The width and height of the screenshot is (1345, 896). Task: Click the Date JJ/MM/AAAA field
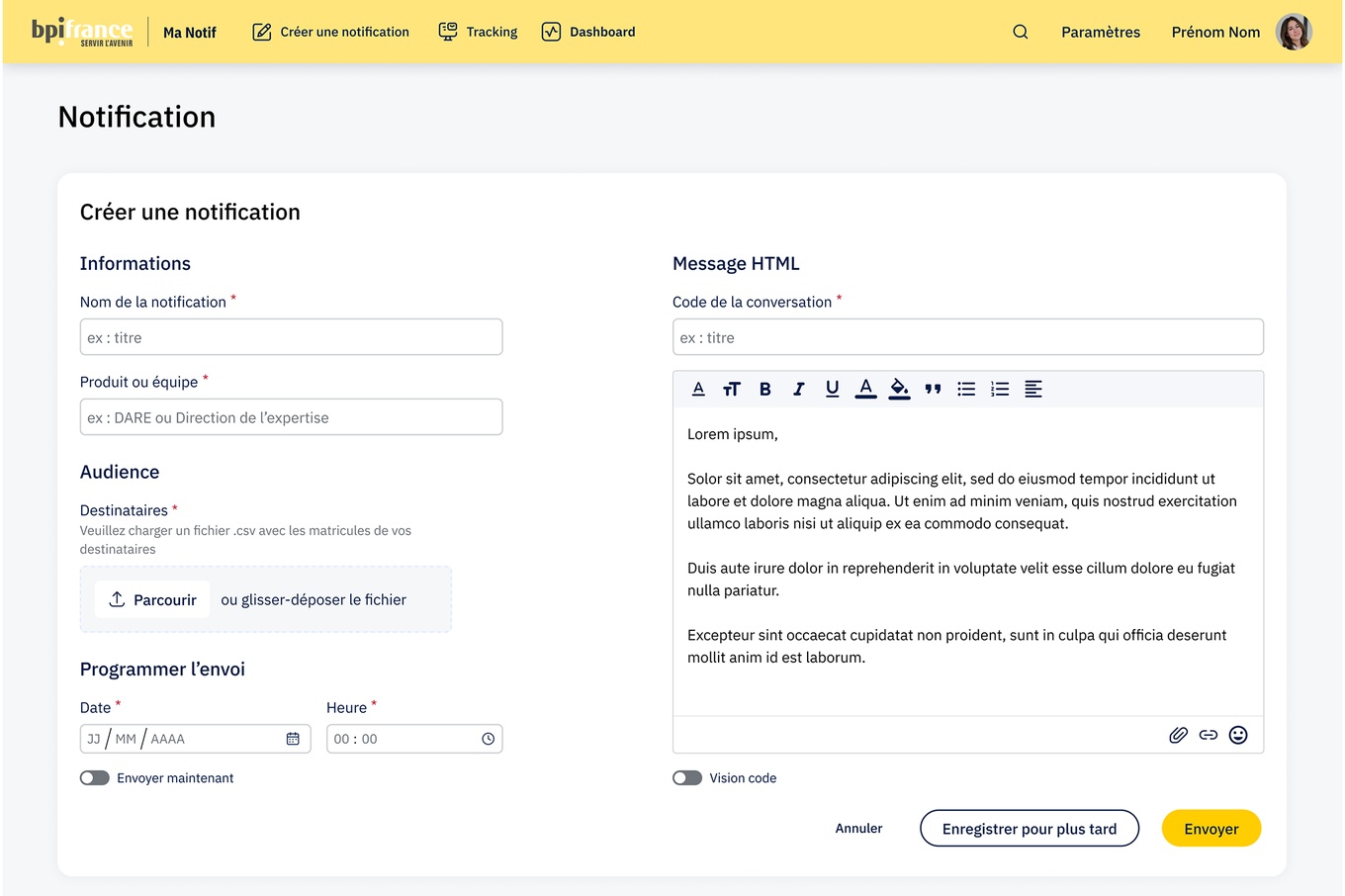click(x=195, y=739)
